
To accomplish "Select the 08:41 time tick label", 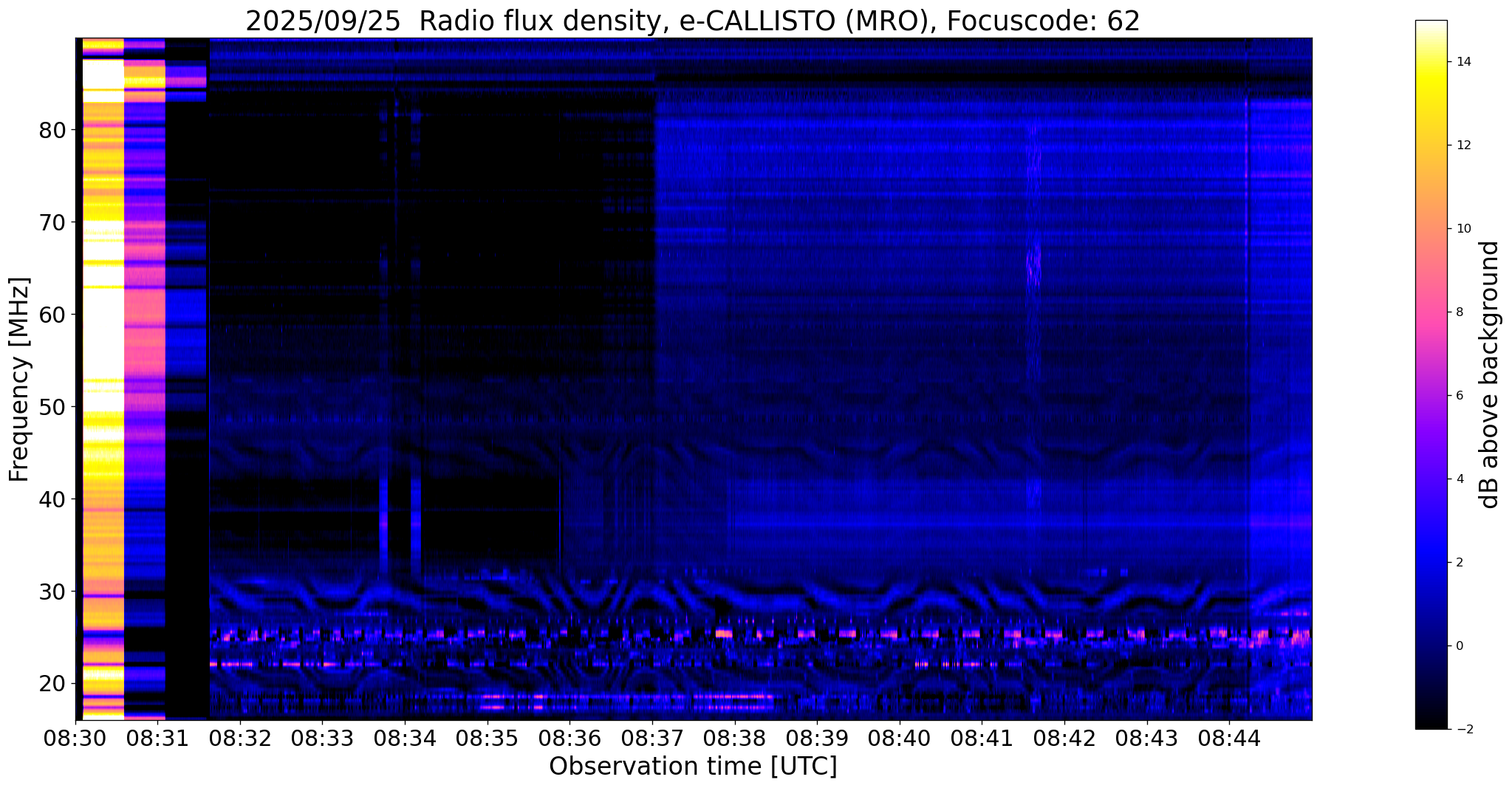I will click(x=982, y=739).
